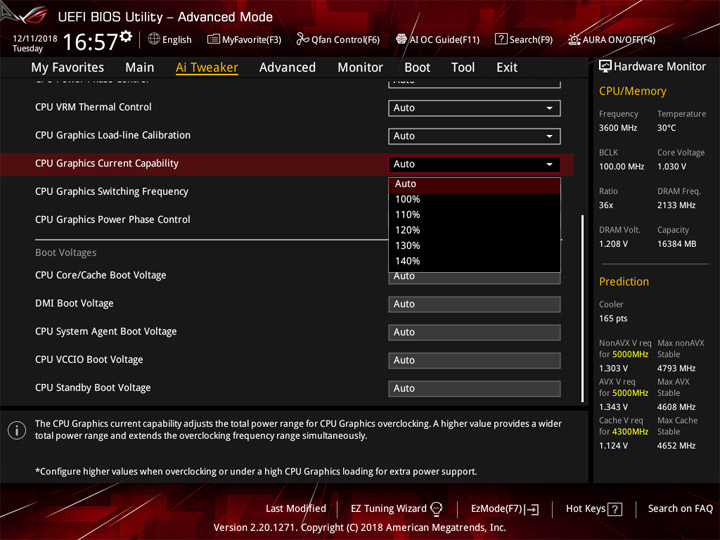Click the AI OC Guide brain icon
720x540 pixels.
401,39
